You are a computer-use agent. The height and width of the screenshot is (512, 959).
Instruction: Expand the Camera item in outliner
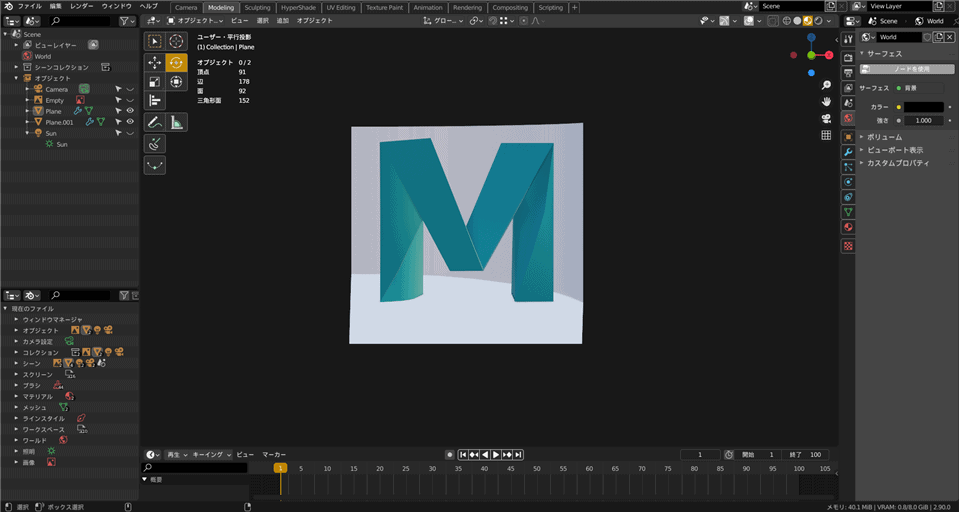pos(28,89)
